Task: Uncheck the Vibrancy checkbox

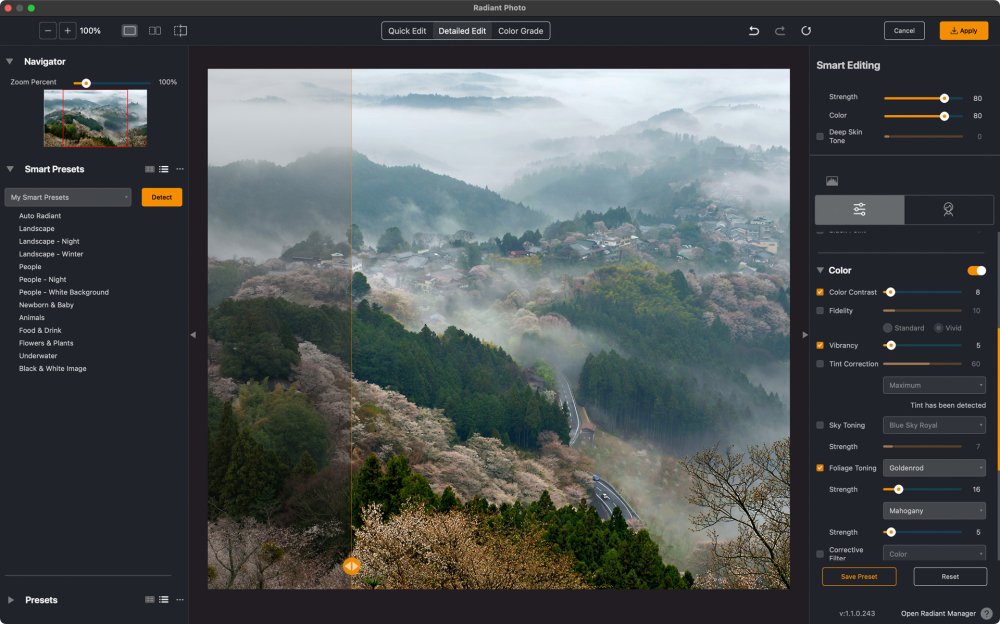Action: click(820, 345)
